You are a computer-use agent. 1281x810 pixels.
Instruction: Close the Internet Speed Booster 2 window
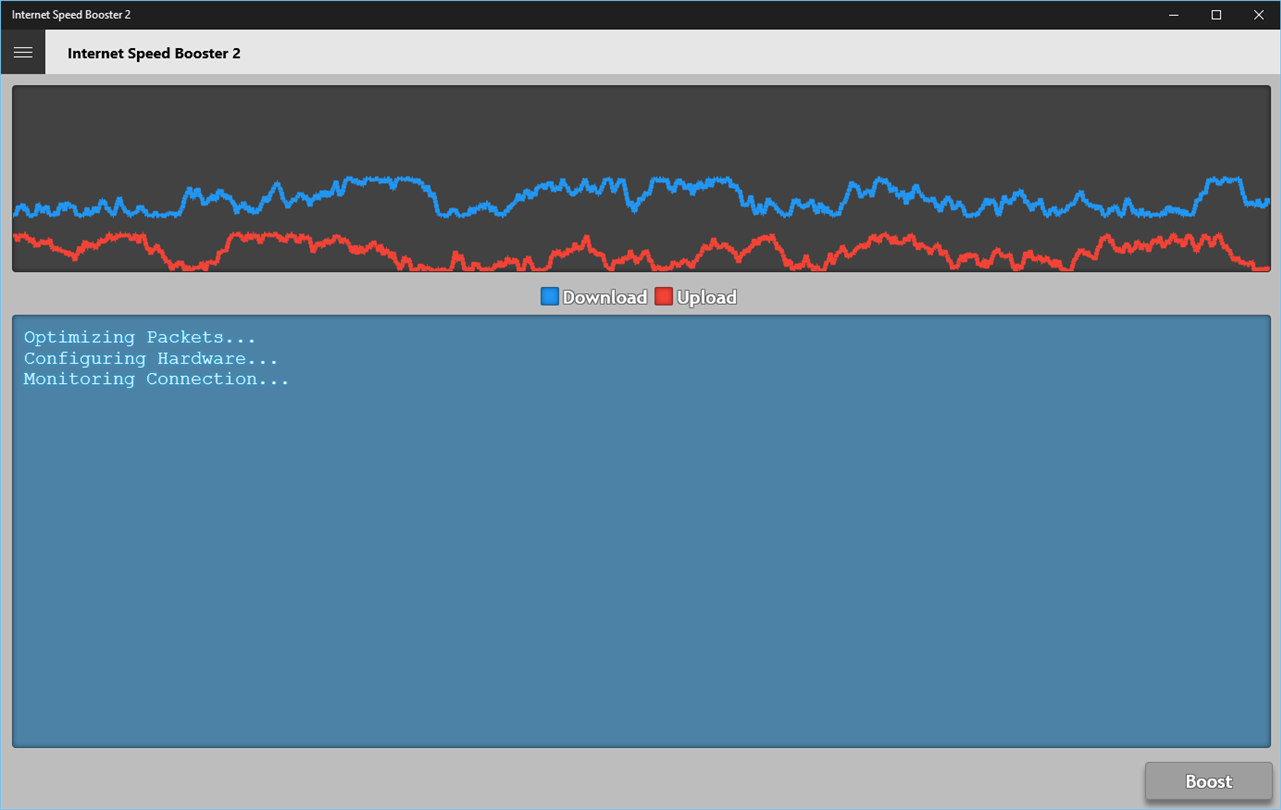[1259, 15]
